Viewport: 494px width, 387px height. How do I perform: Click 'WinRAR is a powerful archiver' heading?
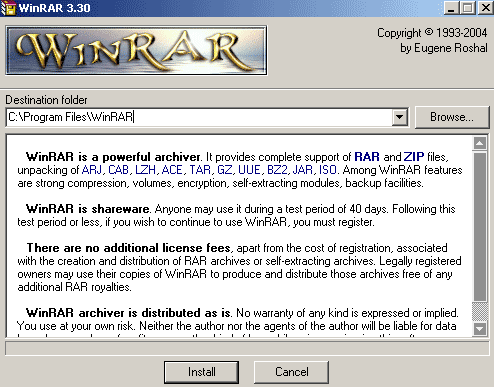(x=113, y=157)
